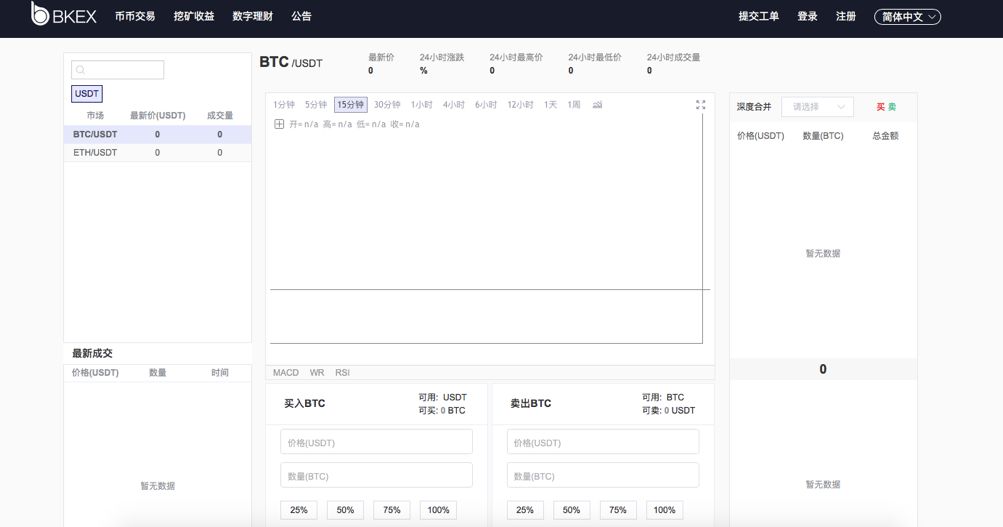The image size is (1003, 527).
Task: Open the 挖矿收益 menu
Action: (x=194, y=16)
